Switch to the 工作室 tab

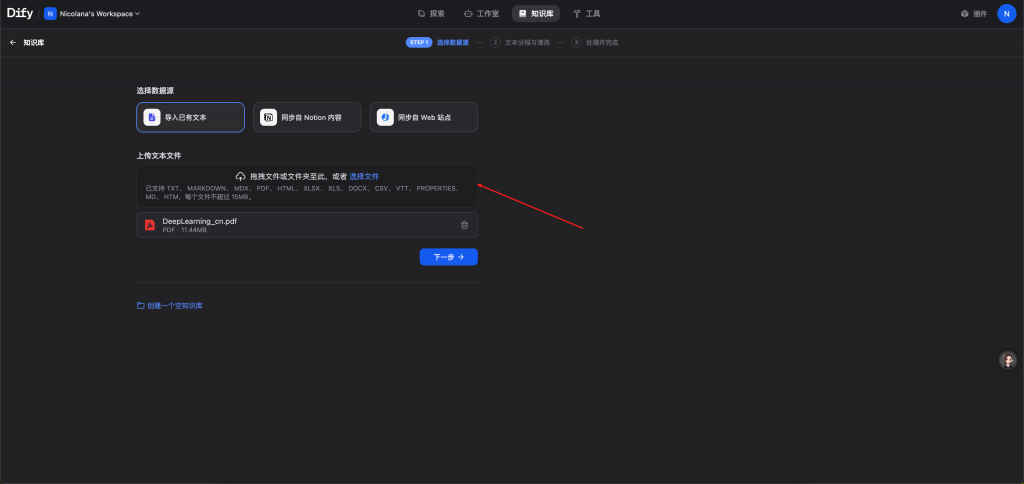tap(481, 14)
